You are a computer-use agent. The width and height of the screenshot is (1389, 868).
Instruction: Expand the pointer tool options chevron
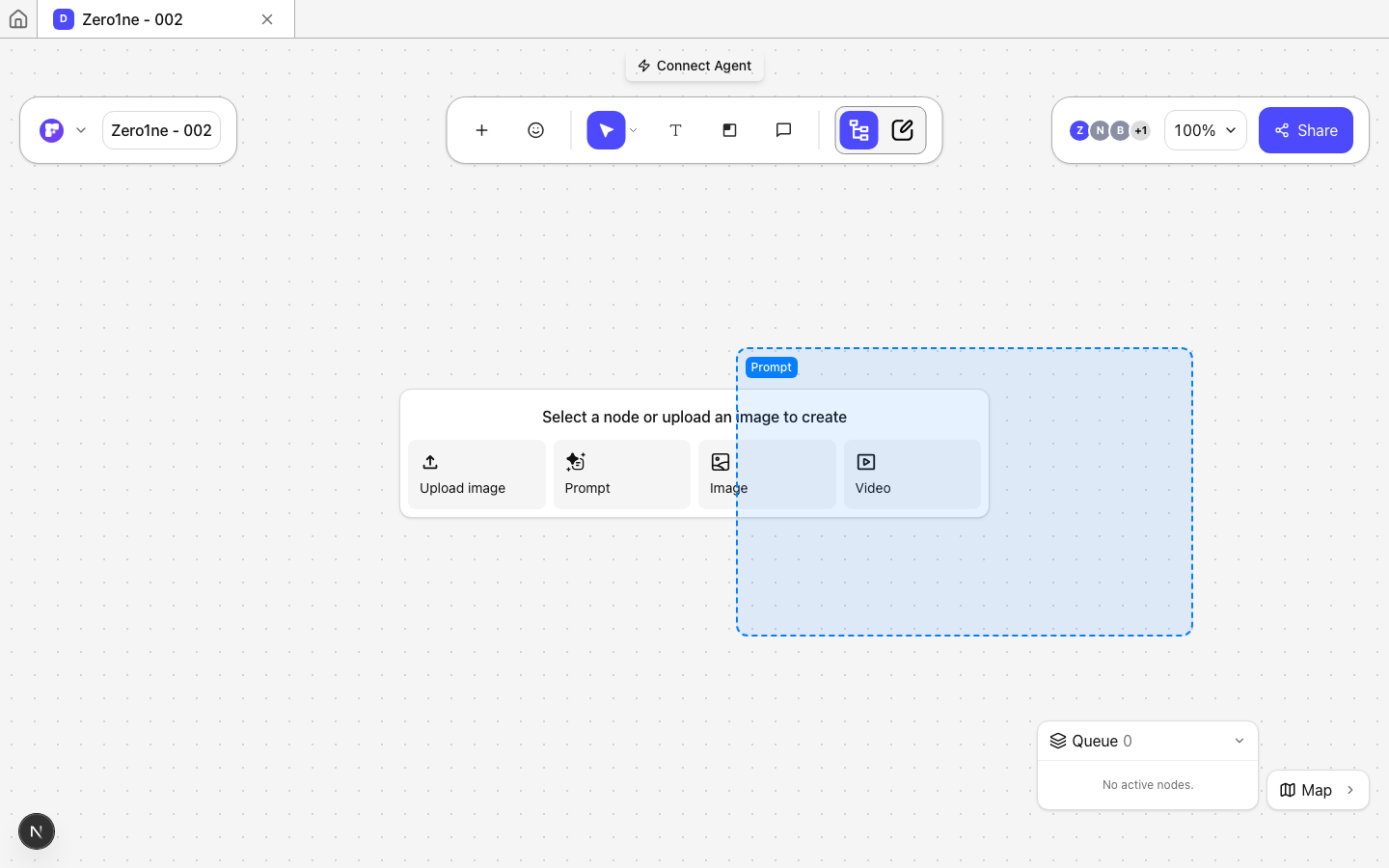633,130
